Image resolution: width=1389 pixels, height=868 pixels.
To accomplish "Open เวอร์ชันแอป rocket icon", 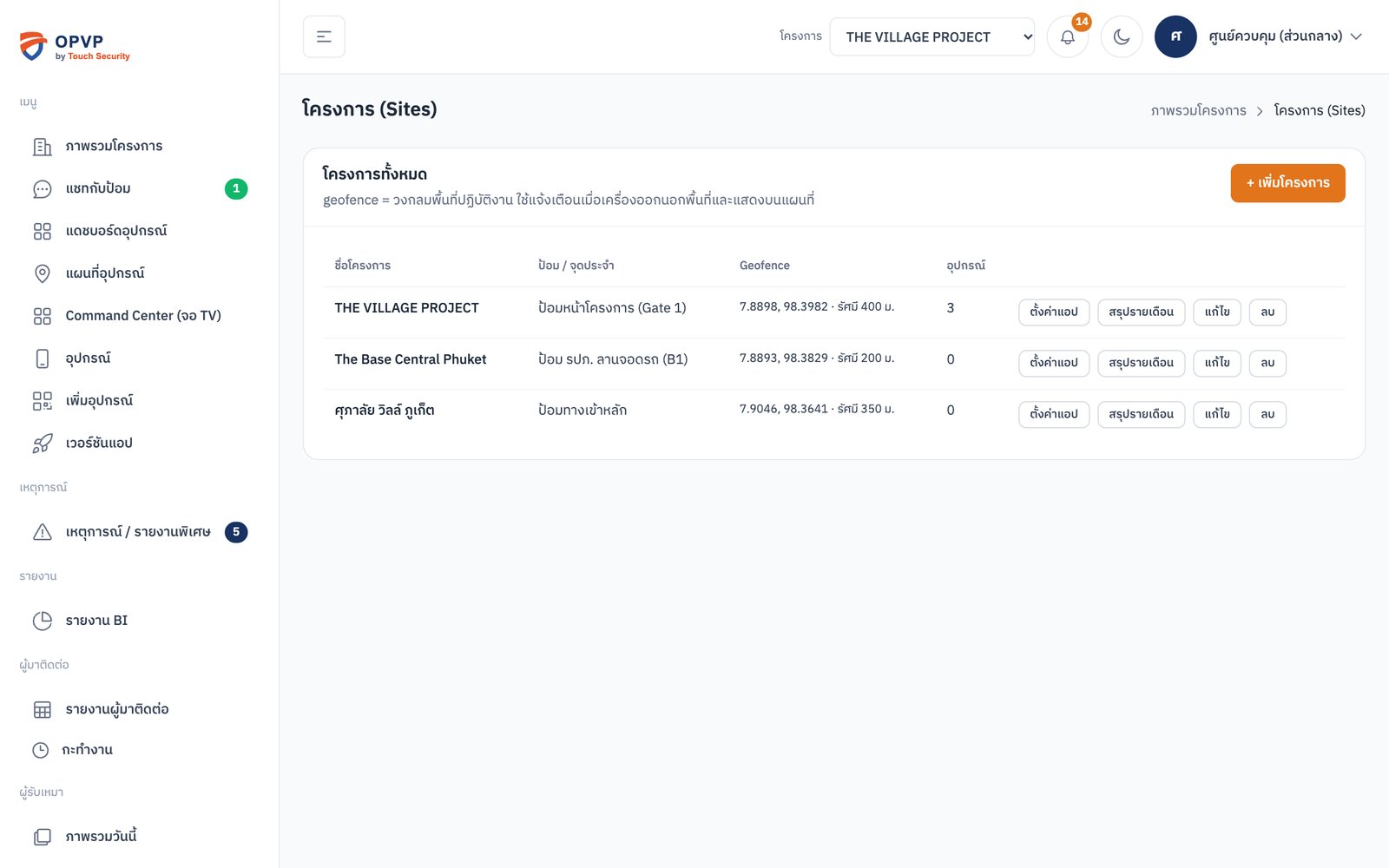I will tap(43, 444).
